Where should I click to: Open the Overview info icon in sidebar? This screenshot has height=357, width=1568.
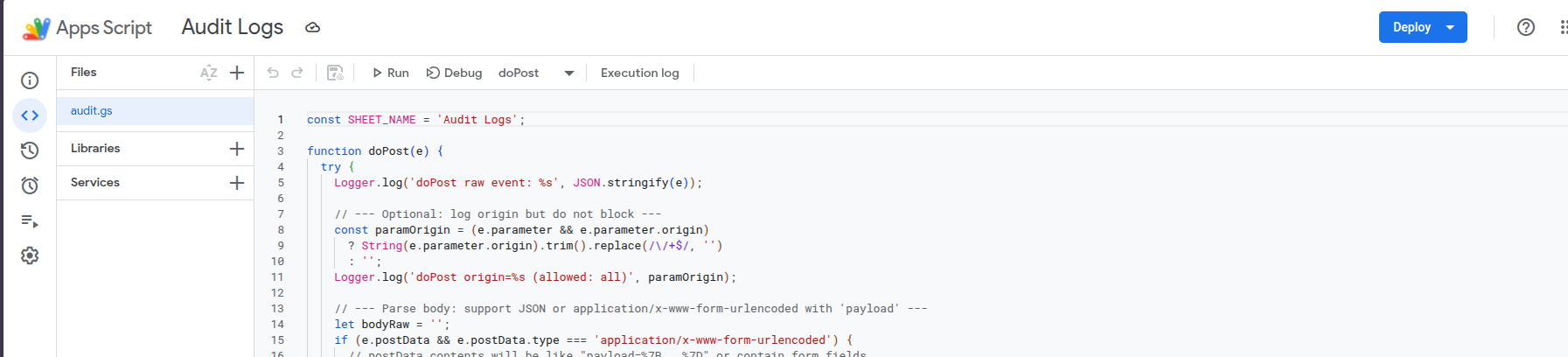30,80
